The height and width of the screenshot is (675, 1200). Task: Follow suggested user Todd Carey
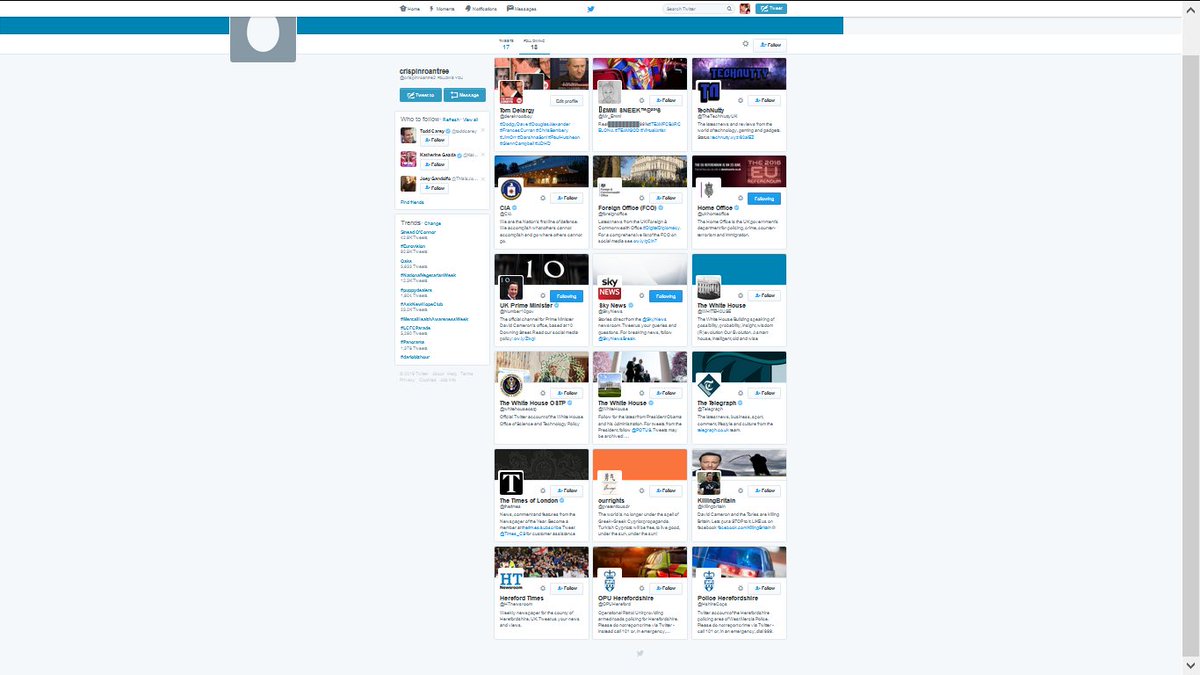(434, 140)
